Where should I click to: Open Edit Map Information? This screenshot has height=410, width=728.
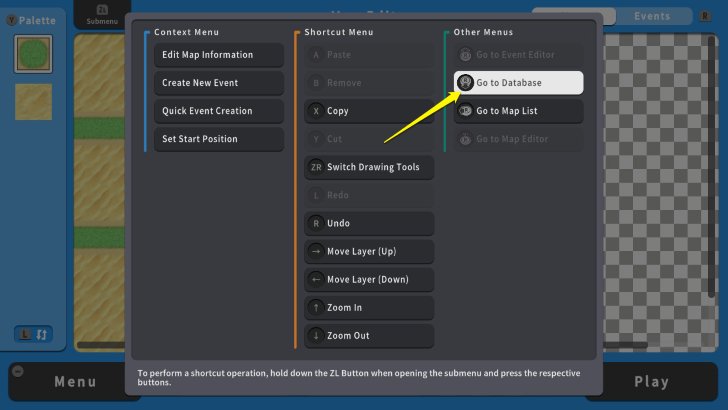pos(218,55)
